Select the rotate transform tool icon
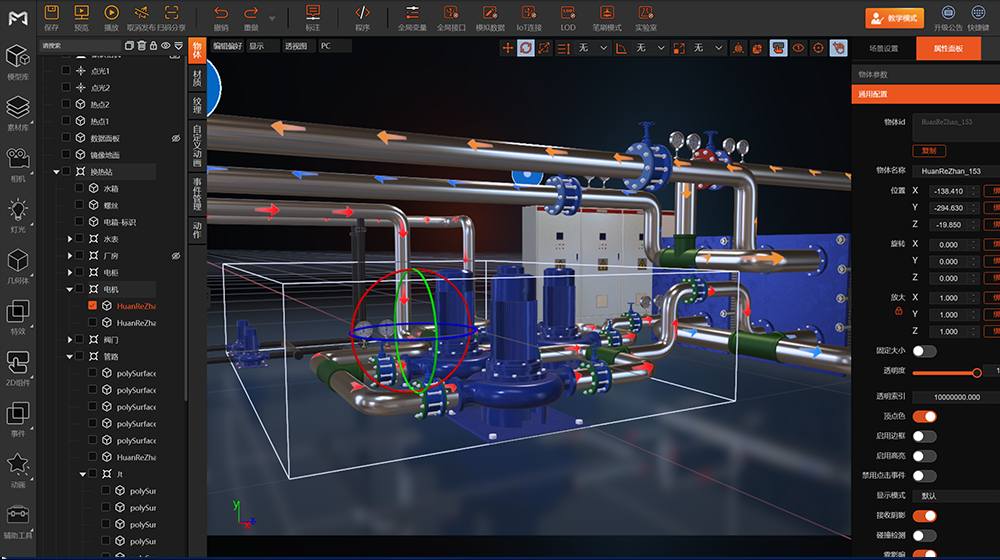1000x560 pixels. (526, 47)
